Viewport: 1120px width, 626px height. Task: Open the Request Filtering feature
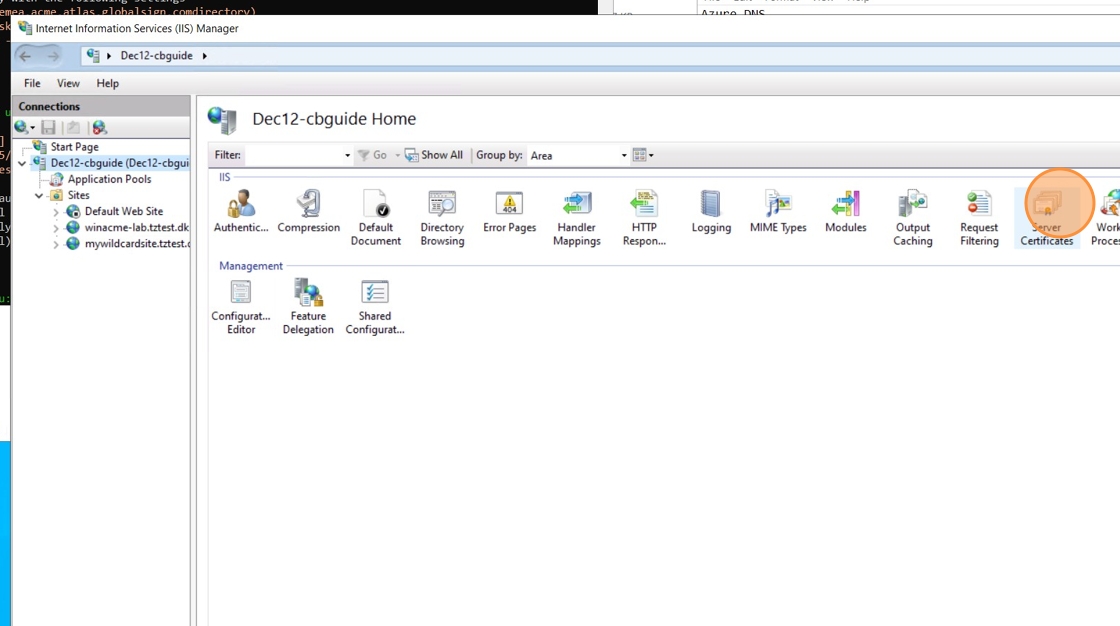[x=979, y=219]
